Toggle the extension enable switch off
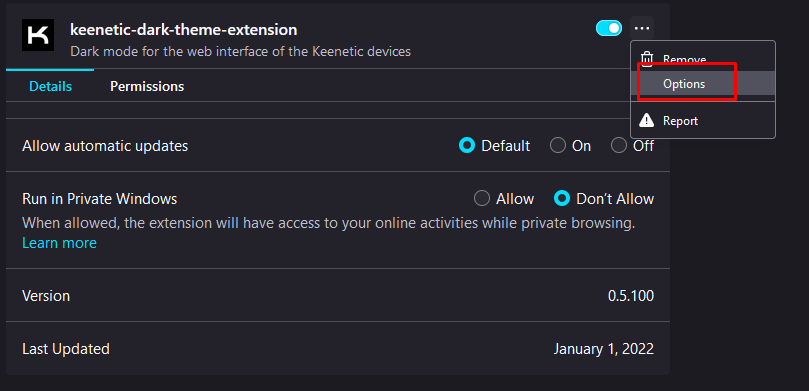 [609, 28]
